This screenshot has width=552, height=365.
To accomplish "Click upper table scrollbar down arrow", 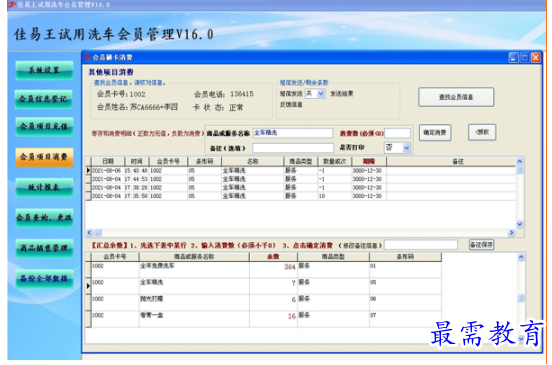I will (x=520, y=224).
